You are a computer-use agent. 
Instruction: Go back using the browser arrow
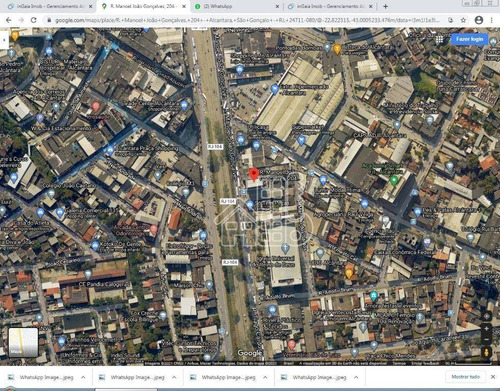pos(9,20)
